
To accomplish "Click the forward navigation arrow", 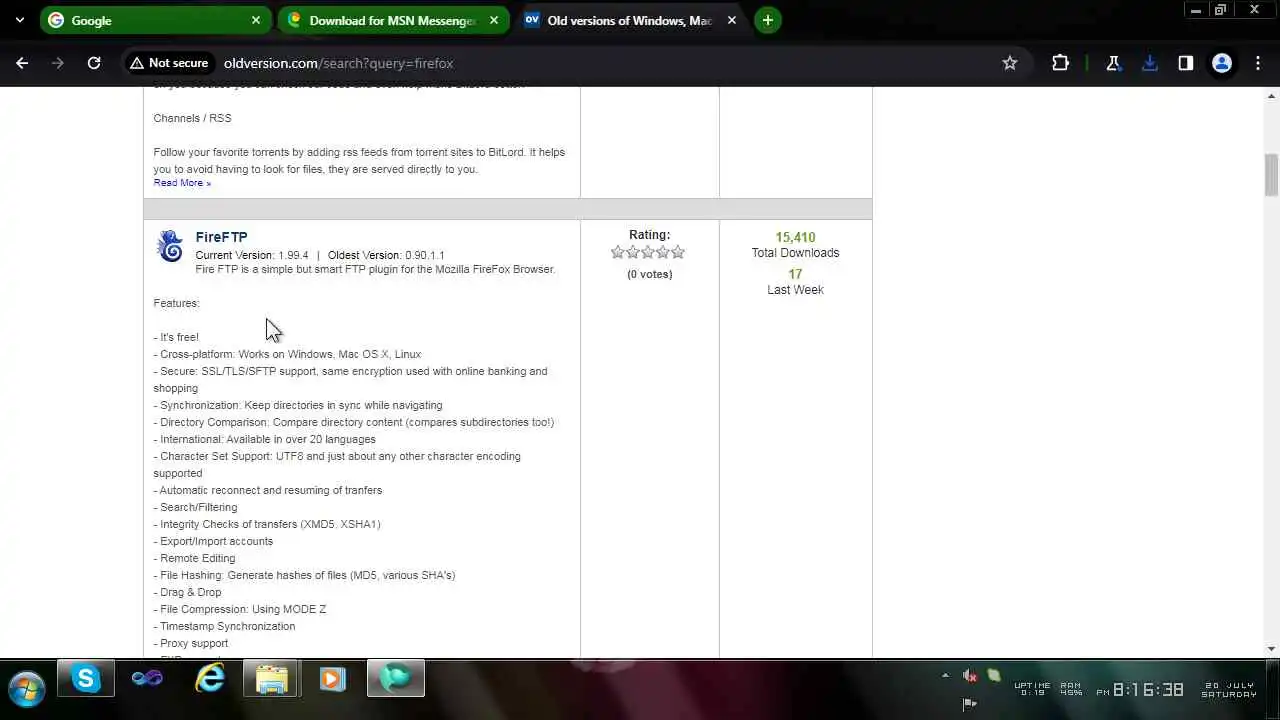I will tap(58, 63).
